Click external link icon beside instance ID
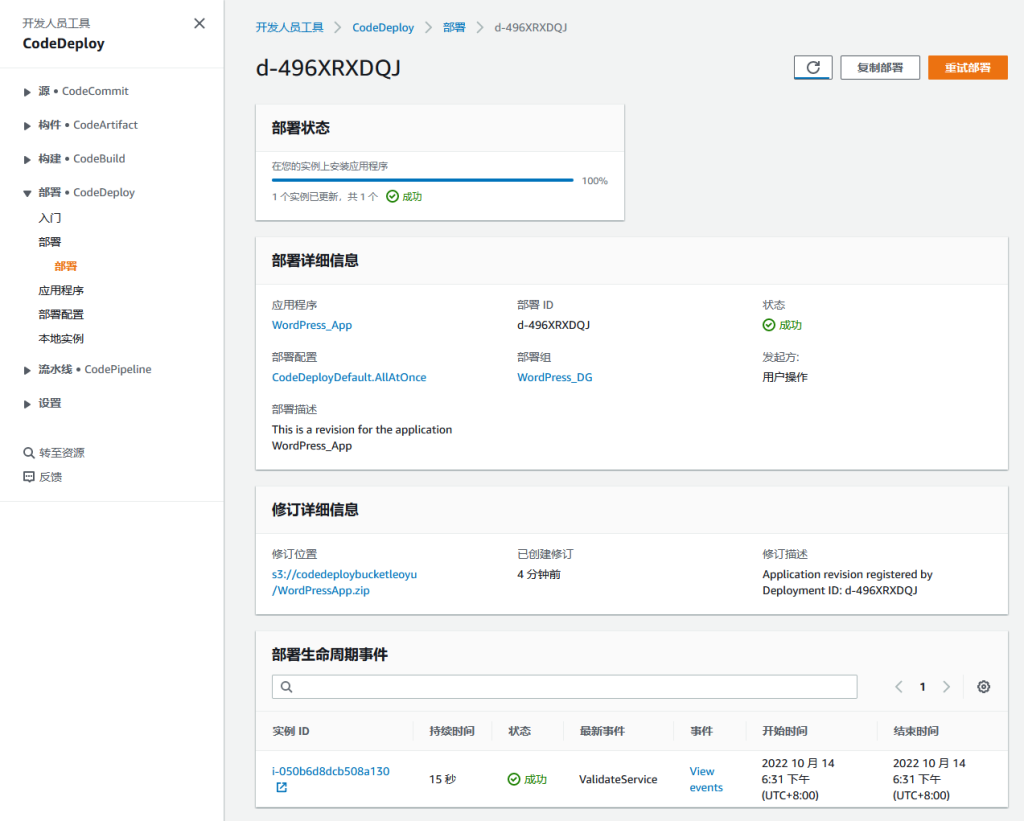 point(281,788)
